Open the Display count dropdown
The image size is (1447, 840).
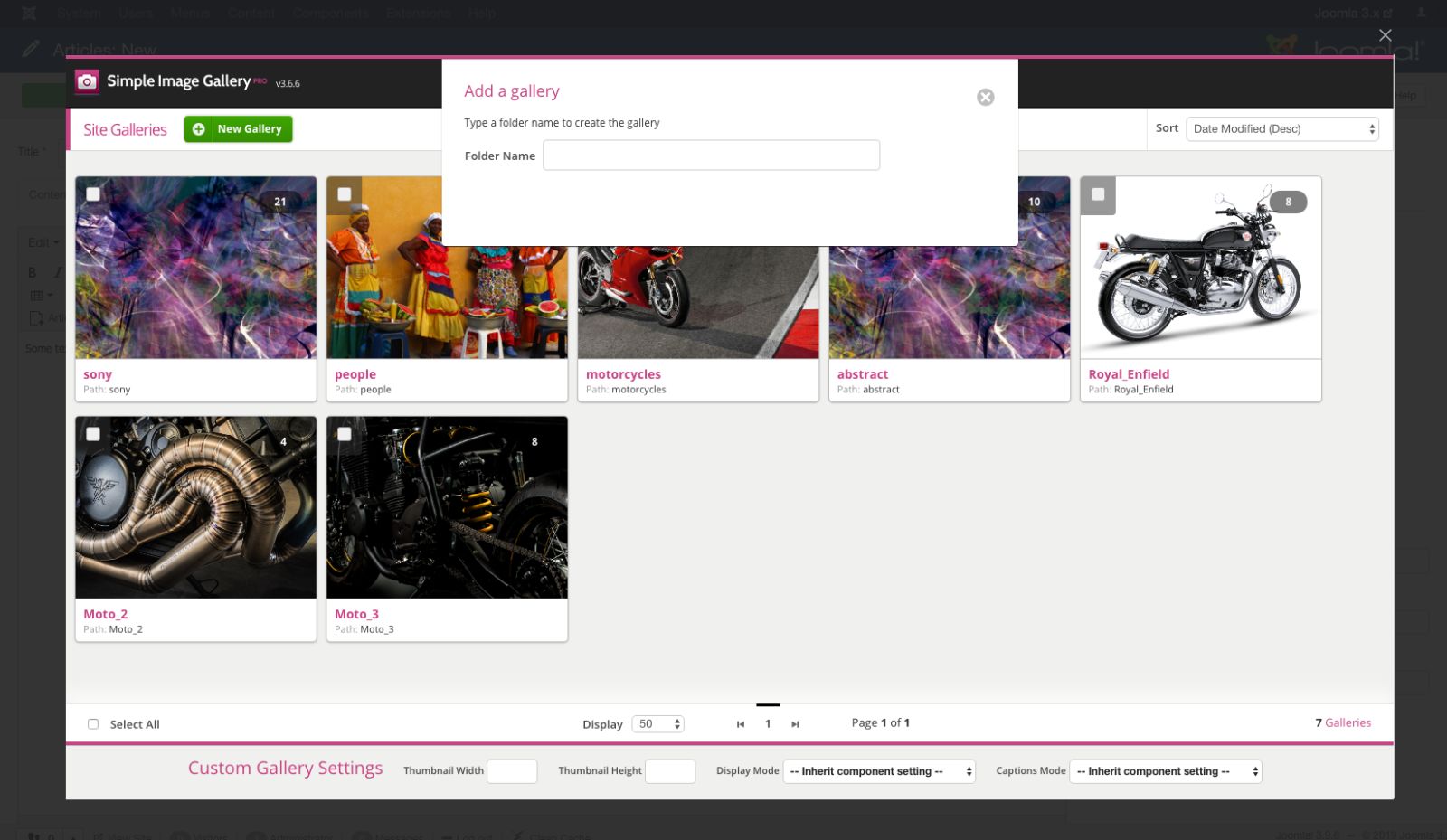click(657, 724)
